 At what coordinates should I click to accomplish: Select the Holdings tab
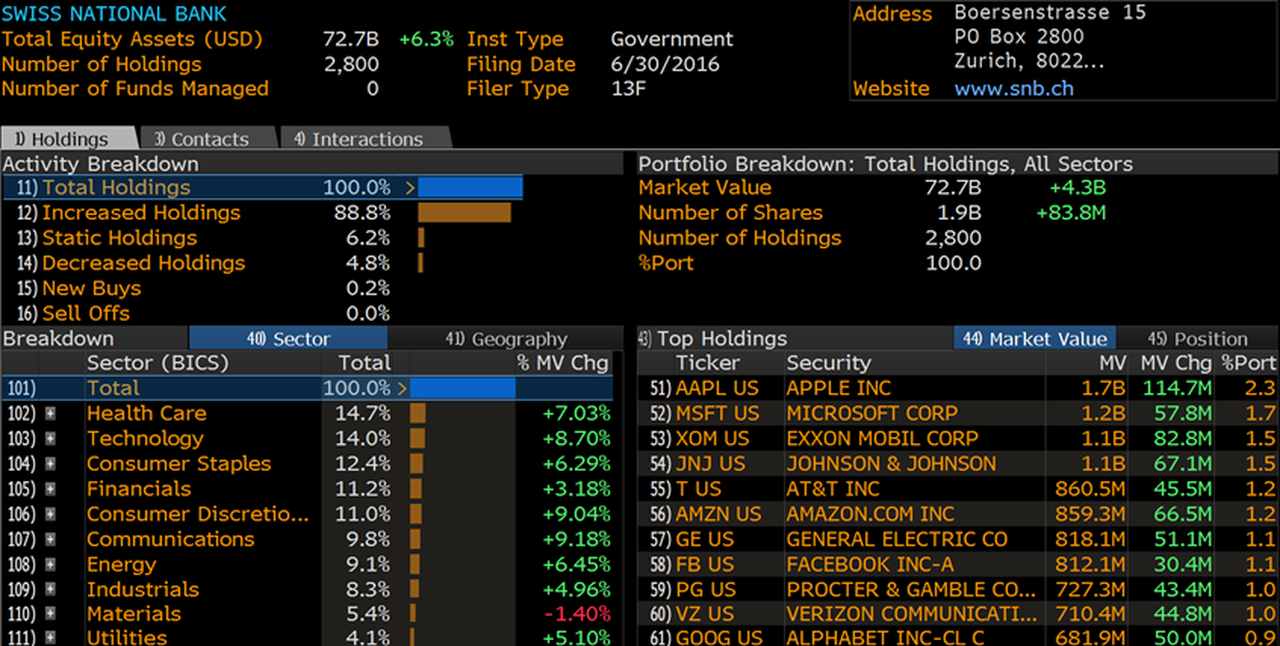tap(68, 139)
